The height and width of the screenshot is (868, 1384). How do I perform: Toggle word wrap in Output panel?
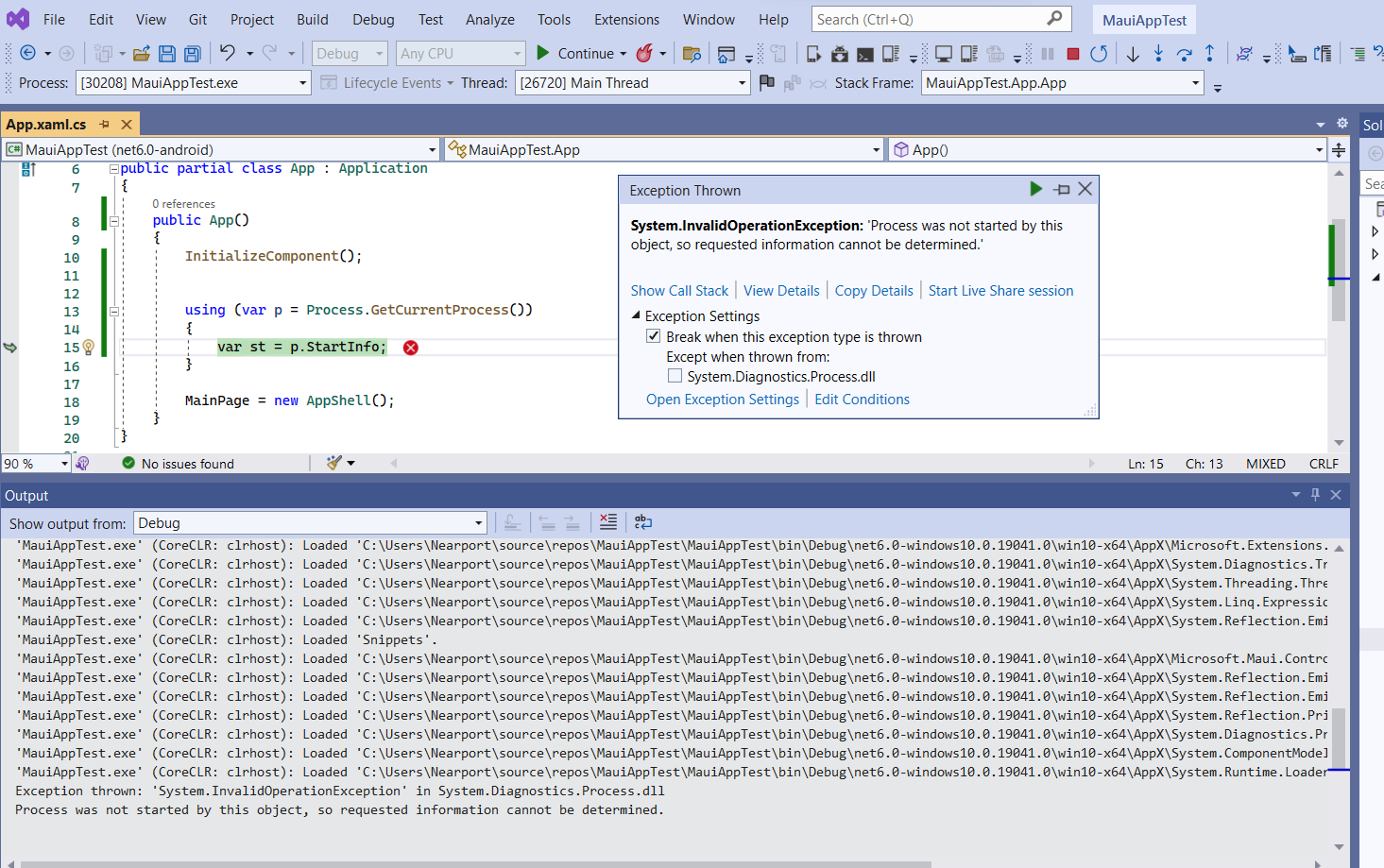[643, 522]
